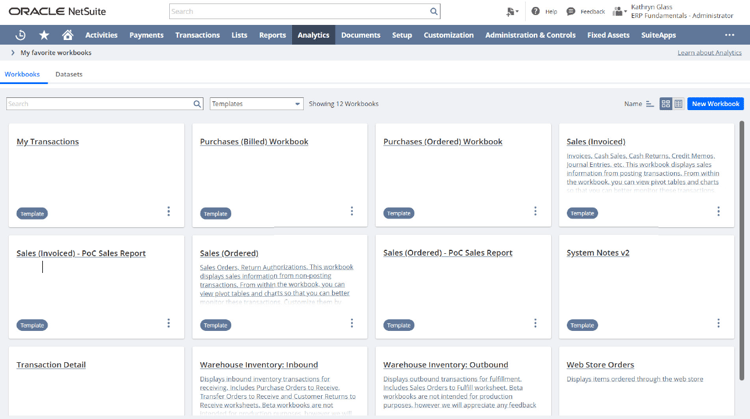Click Kathryn Glass user role label
This screenshot has height=419, width=750.
click(x=682, y=11)
